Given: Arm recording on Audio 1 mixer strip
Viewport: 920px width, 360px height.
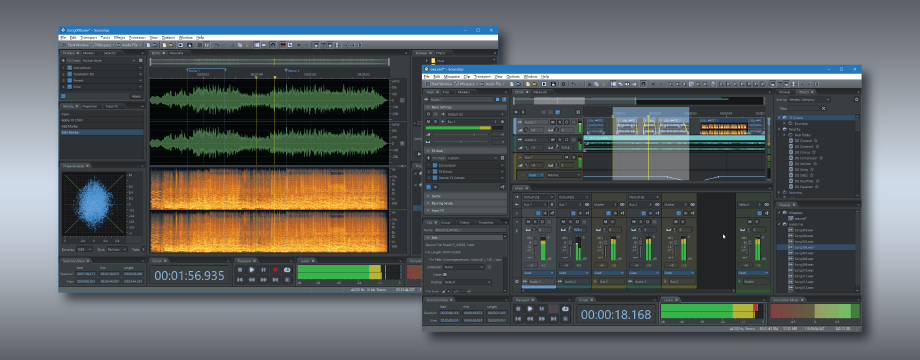Looking at the screenshot, I should [542, 222].
